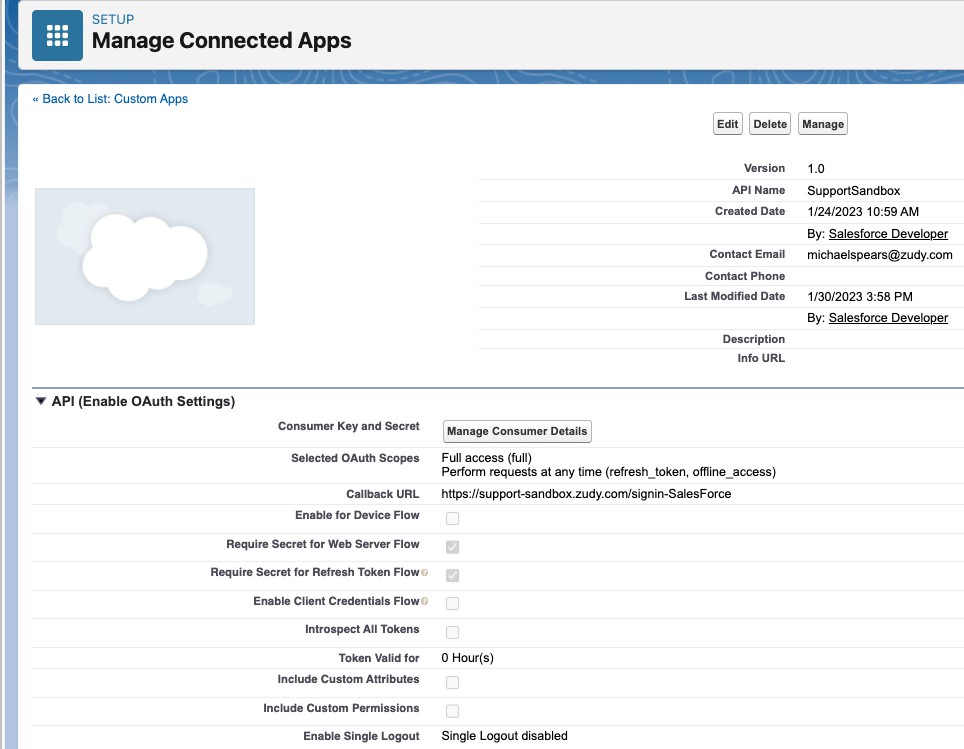Viewport: 964px width, 749px height.
Task: Select the contact email michaelspears@zudy.com
Action: tap(882, 254)
